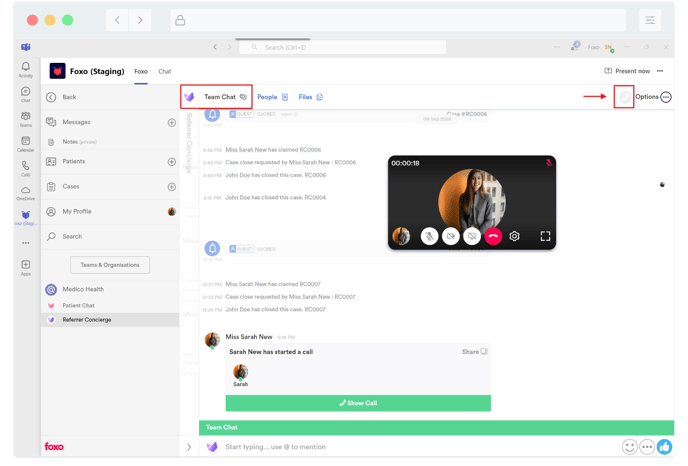Navigate back in Teams header
Viewport: 688px width, 466px height.
[x=215, y=47]
